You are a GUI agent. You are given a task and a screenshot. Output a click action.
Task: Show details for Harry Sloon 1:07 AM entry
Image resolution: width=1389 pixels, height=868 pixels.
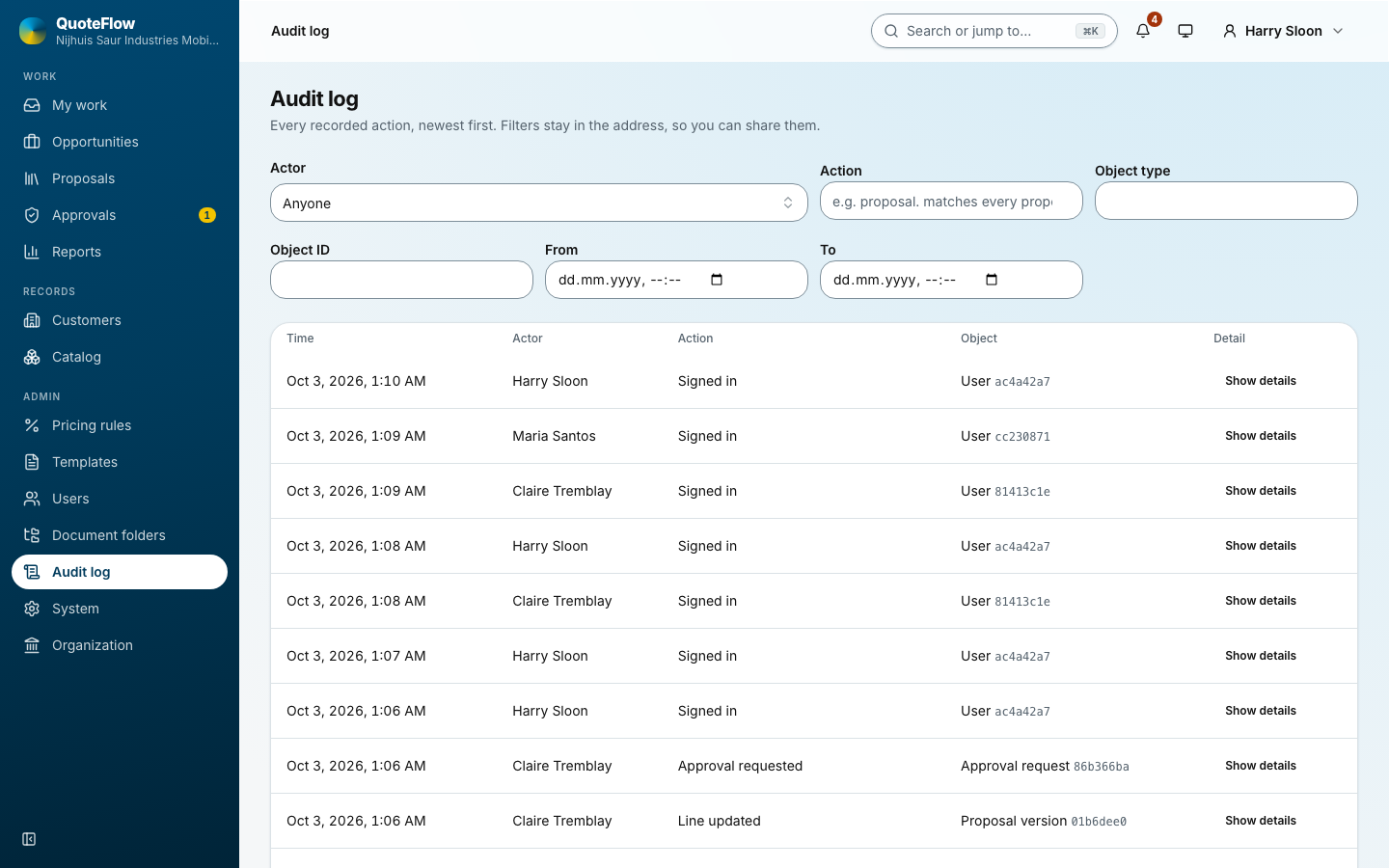coord(1261,656)
